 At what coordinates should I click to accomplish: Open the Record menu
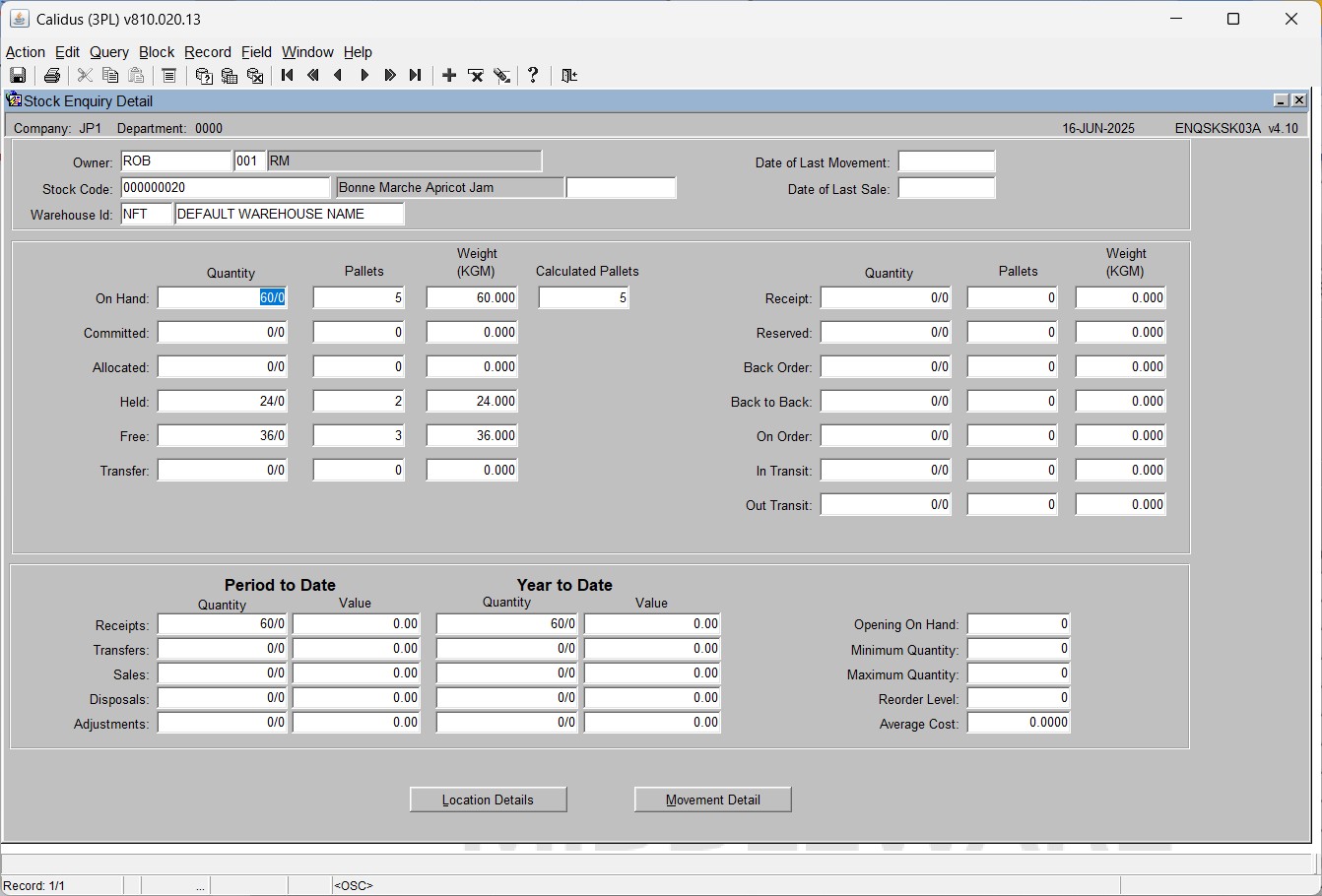(x=208, y=52)
